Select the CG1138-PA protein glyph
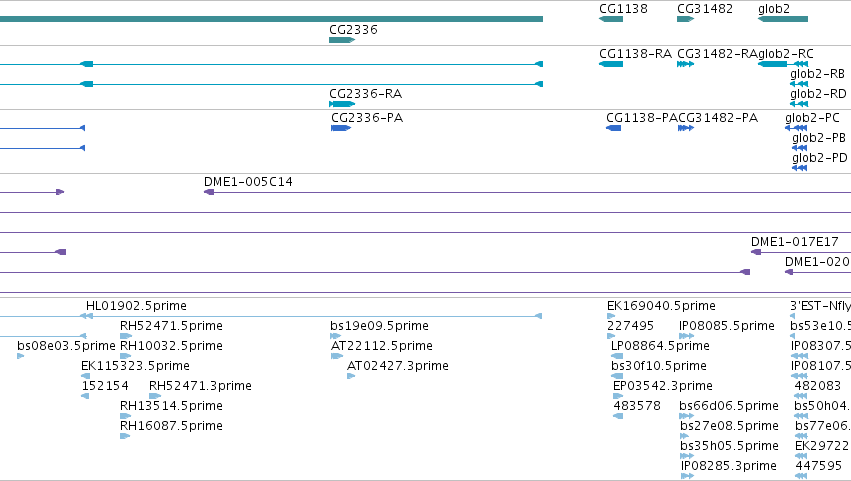This screenshot has width=851, height=481. coord(613,128)
